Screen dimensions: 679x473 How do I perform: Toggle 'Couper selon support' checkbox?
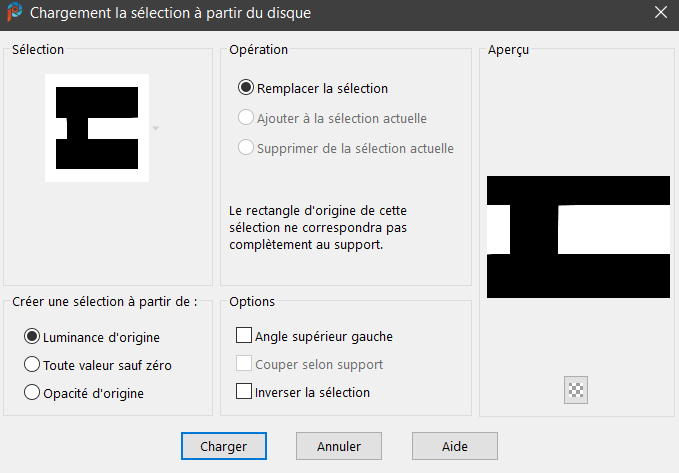click(x=244, y=364)
